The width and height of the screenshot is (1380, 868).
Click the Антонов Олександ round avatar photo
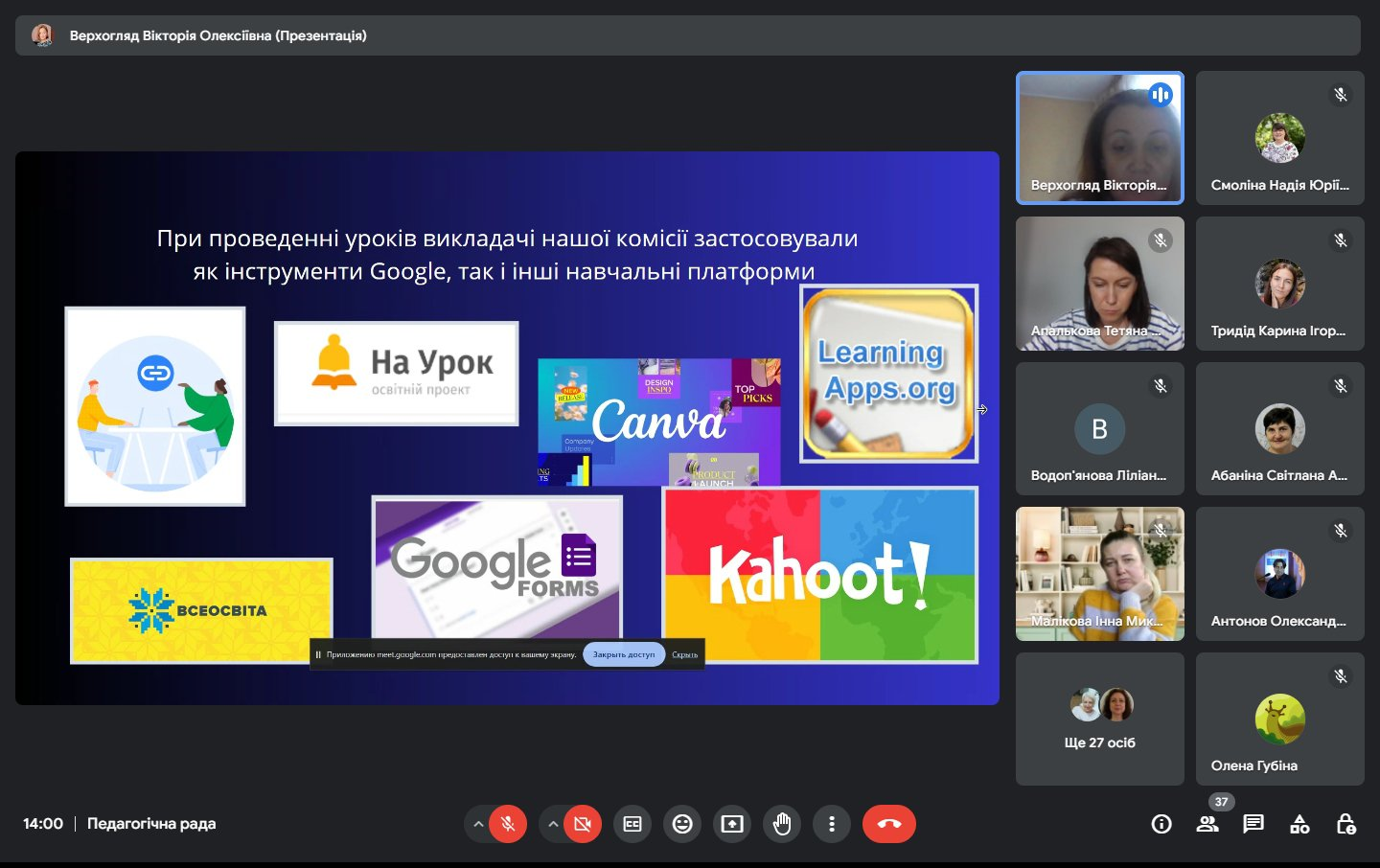click(1280, 574)
